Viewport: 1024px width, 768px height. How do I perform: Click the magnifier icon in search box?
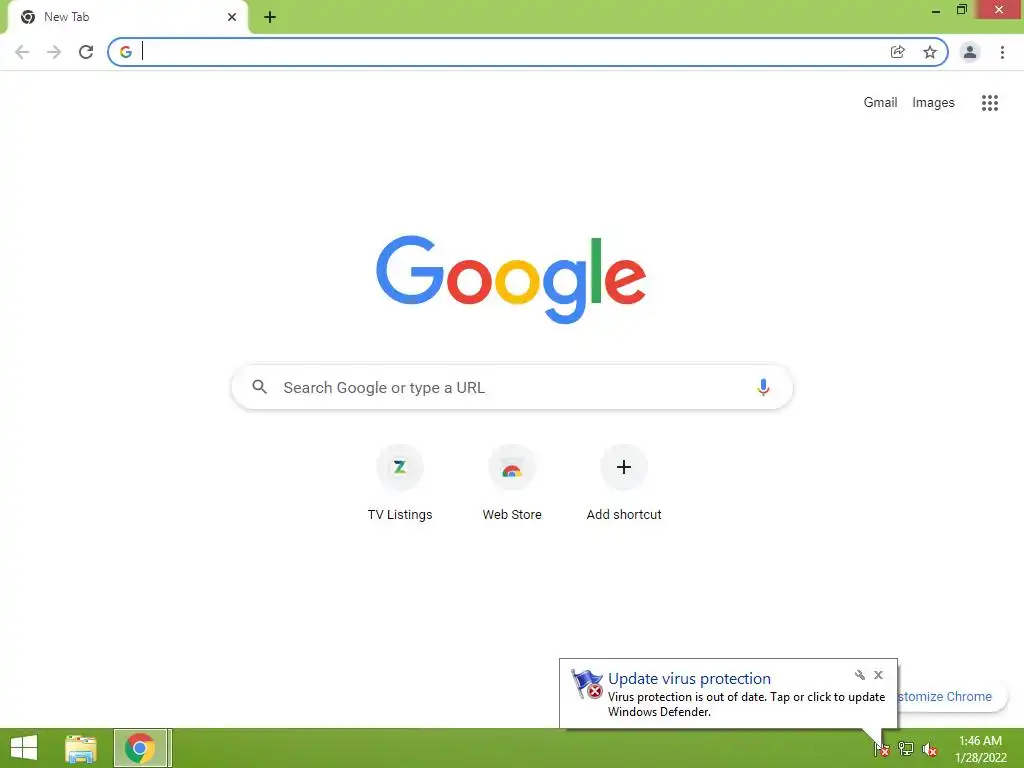click(x=259, y=387)
